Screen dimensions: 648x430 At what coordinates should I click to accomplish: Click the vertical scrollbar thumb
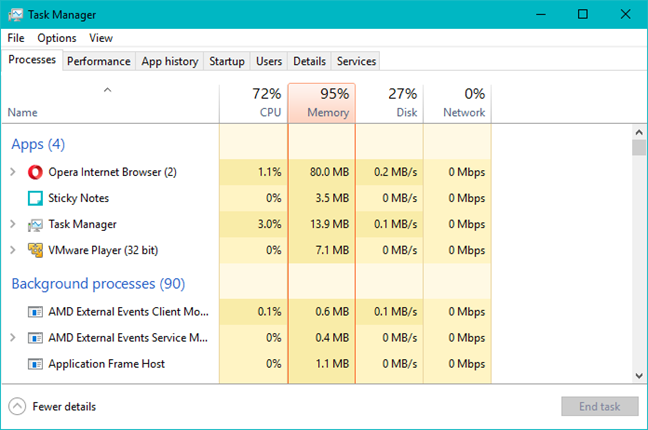pyautogui.click(x=639, y=148)
